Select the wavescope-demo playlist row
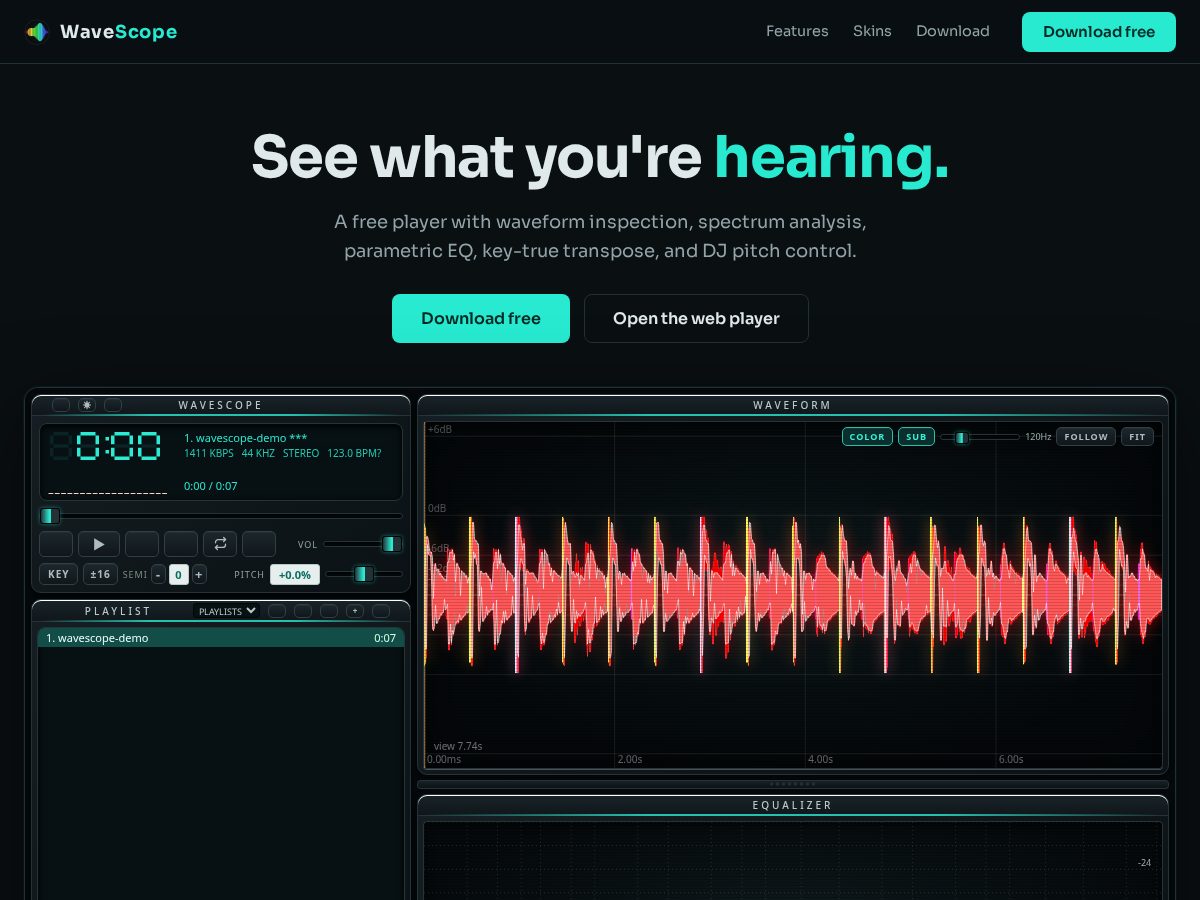This screenshot has height=900, width=1200. coord(221,638)
